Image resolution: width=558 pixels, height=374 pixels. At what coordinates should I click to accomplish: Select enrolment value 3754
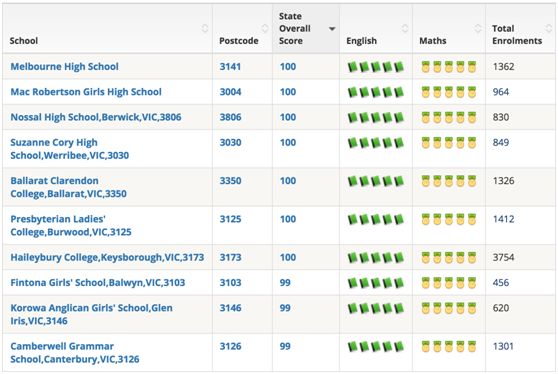pyautogui.click(x=504, y=257)
